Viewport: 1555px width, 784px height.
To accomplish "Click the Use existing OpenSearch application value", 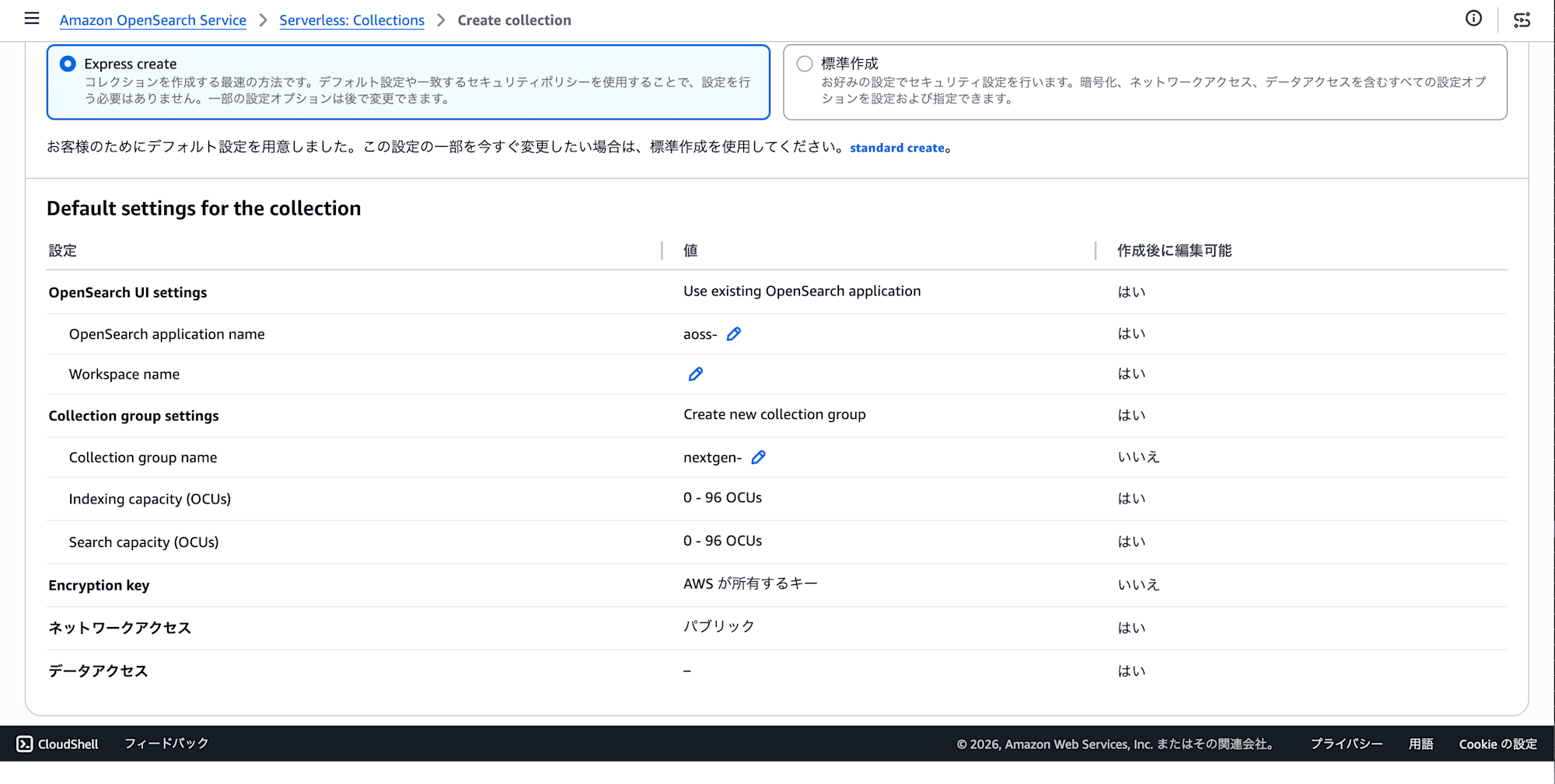I will point(802,291).
